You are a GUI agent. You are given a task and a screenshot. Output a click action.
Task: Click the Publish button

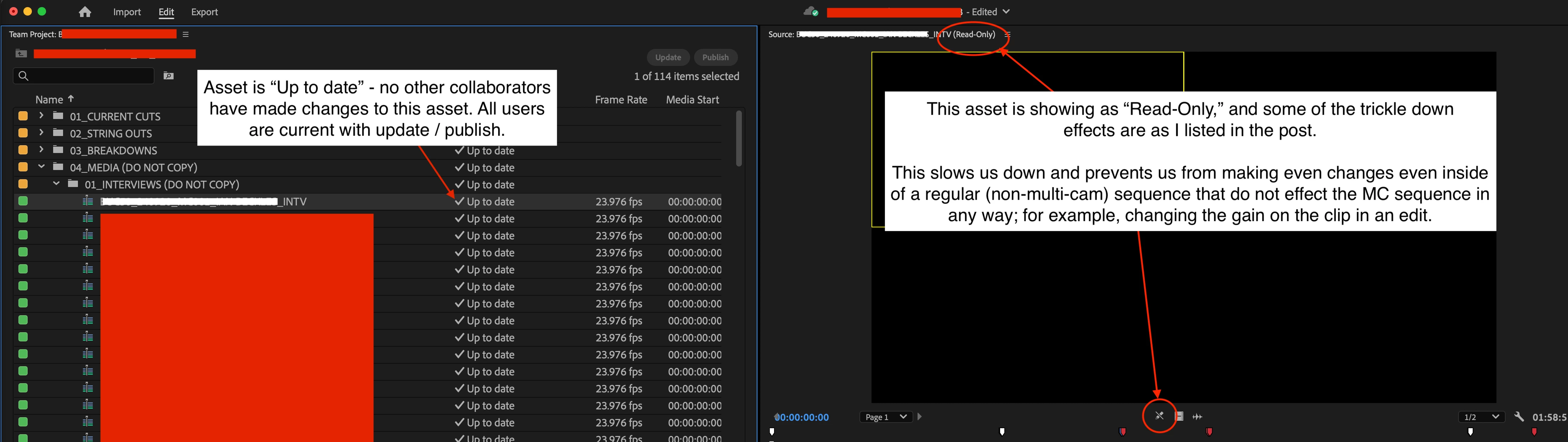(x=715, y=57)
